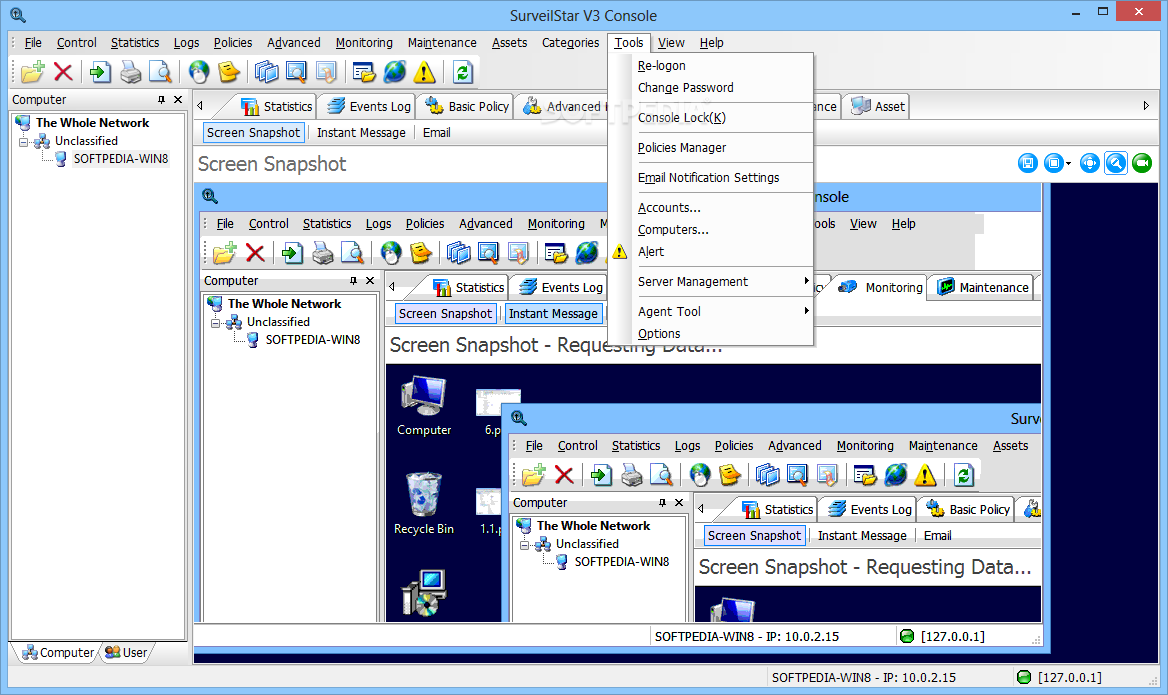Click the red X delete icon in main toolbar

63,72
